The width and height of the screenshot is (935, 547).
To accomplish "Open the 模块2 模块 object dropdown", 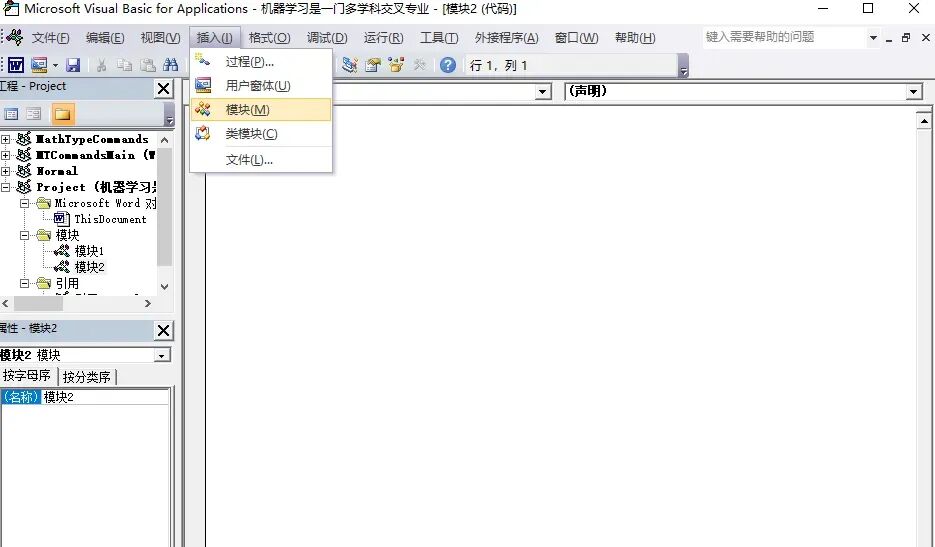I will point(161,356).
